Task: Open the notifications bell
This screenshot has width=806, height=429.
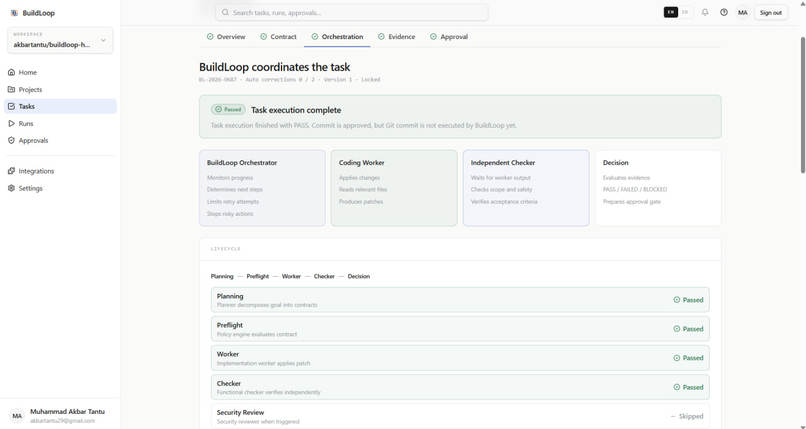Action: pos(705,12)
